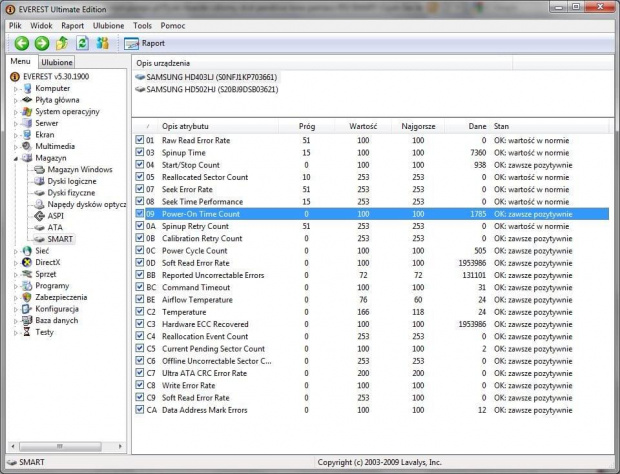620x474 pixels.
Task: Select Dyski fizyczne in the tree
Action: 71,193
